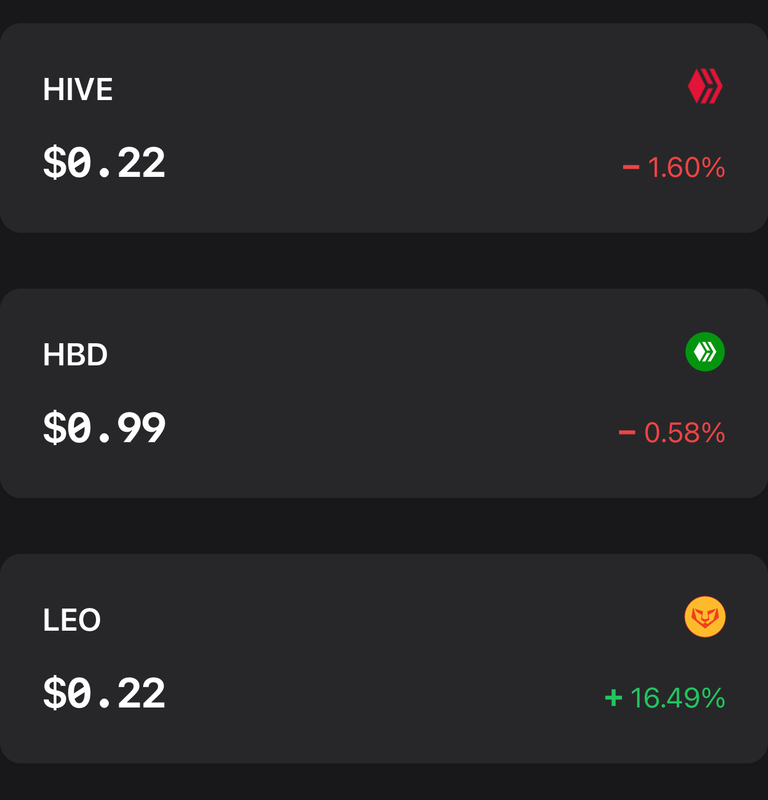
Task: Tap the red HIVE logo icon
Action: coord(705,86)
